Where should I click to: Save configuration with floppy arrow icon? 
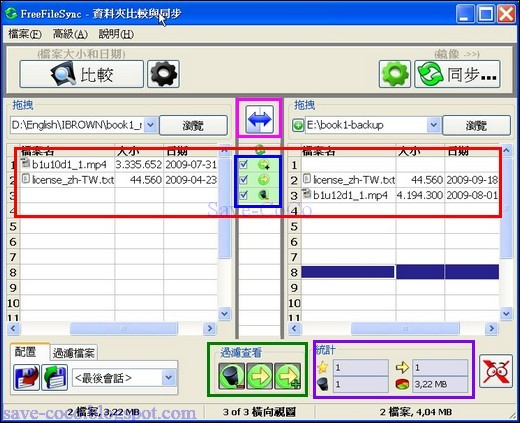tap(27, 377)
